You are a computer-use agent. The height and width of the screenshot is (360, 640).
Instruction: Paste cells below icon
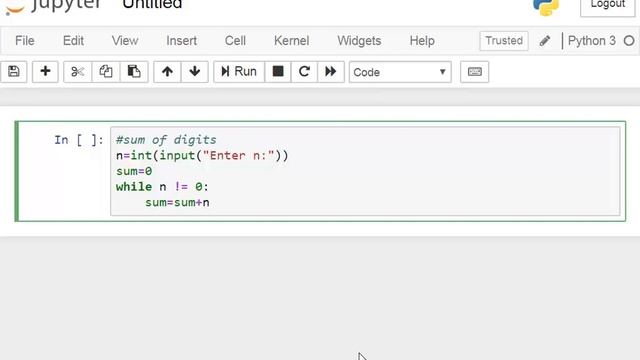pyautogui.click(x=134, y=72)
